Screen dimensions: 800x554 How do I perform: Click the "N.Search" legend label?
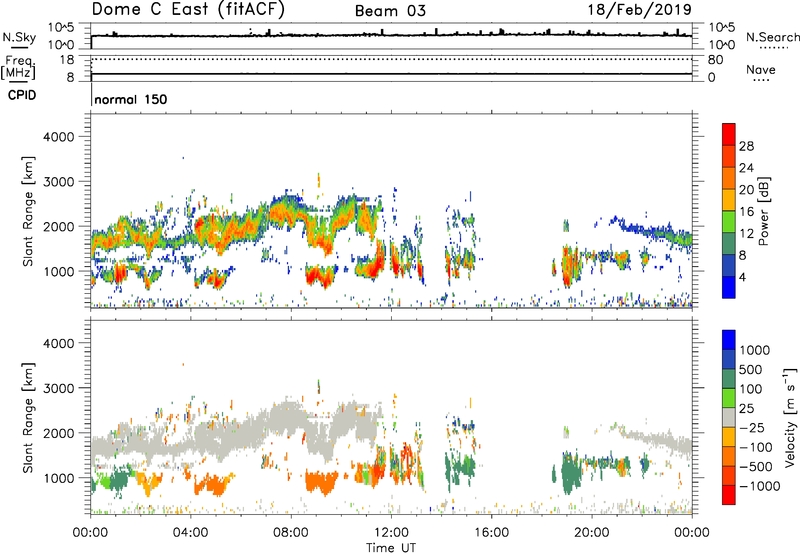pos(772,37)
